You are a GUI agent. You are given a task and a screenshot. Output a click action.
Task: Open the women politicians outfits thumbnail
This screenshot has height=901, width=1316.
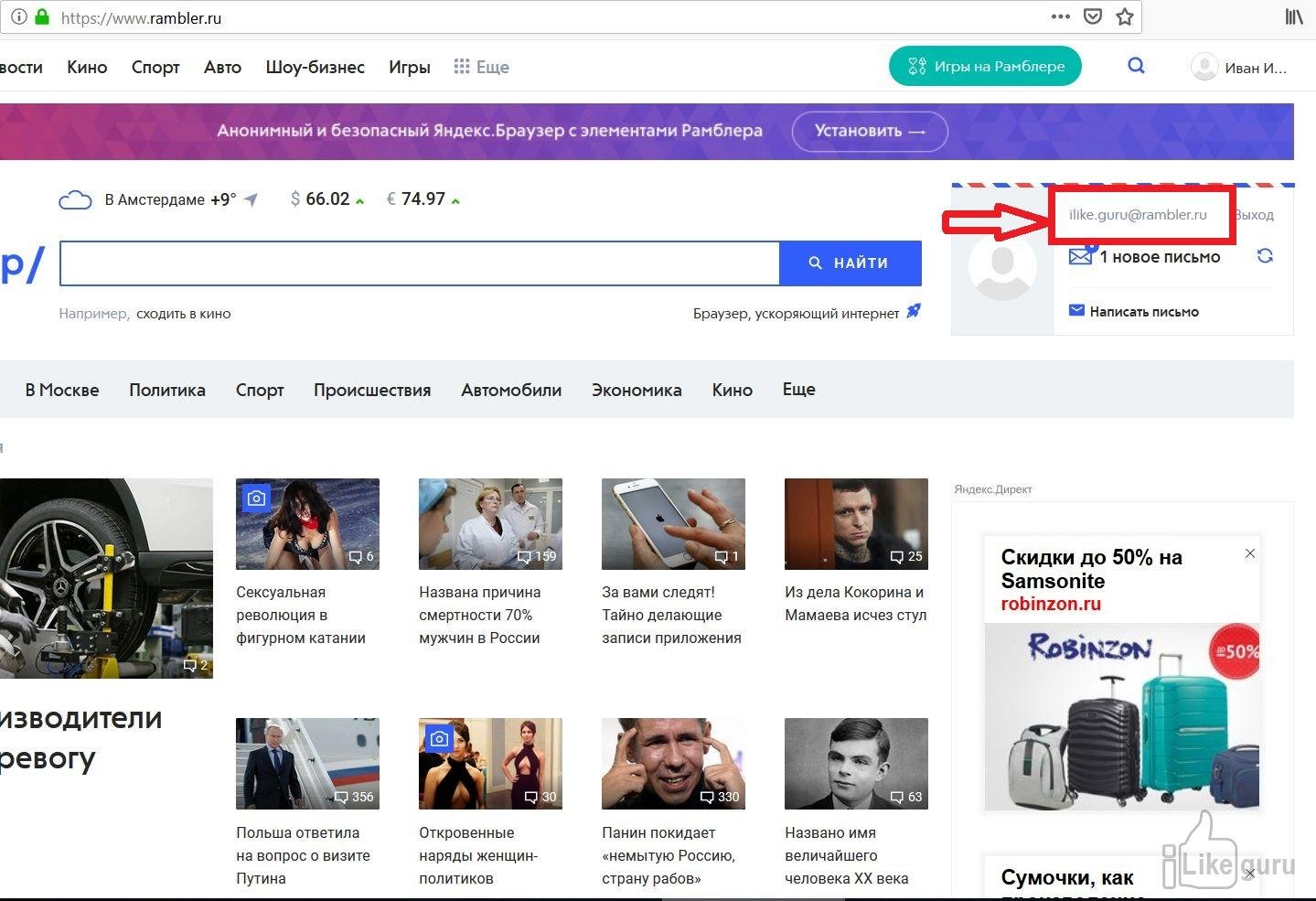490,764
